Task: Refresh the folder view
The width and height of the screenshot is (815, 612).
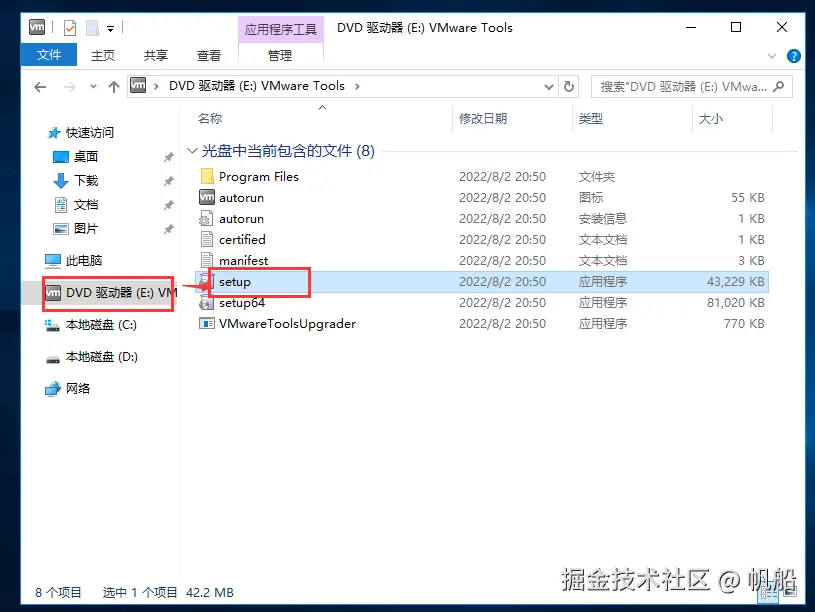Action: (569, 87)
